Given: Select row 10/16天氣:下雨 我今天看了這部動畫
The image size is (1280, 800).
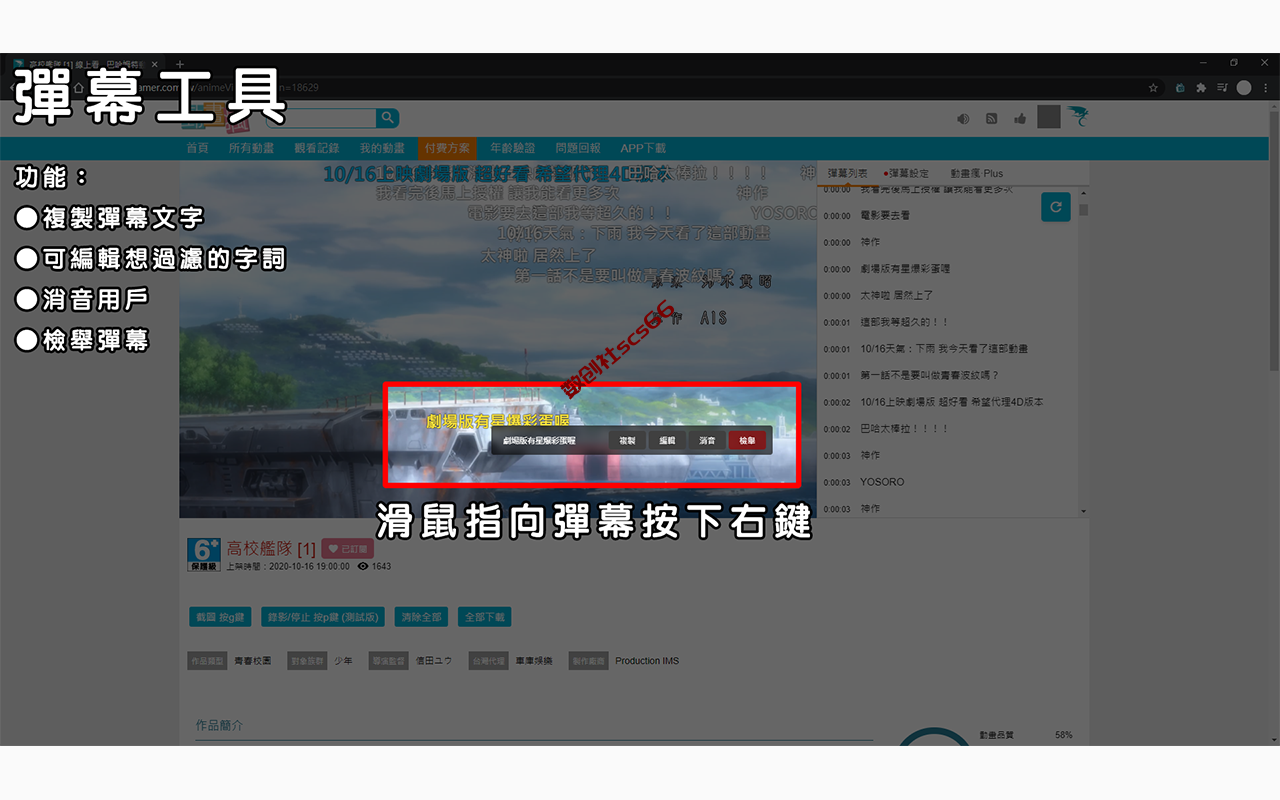Looking at the screenshot, I should (x=949, y=349).
